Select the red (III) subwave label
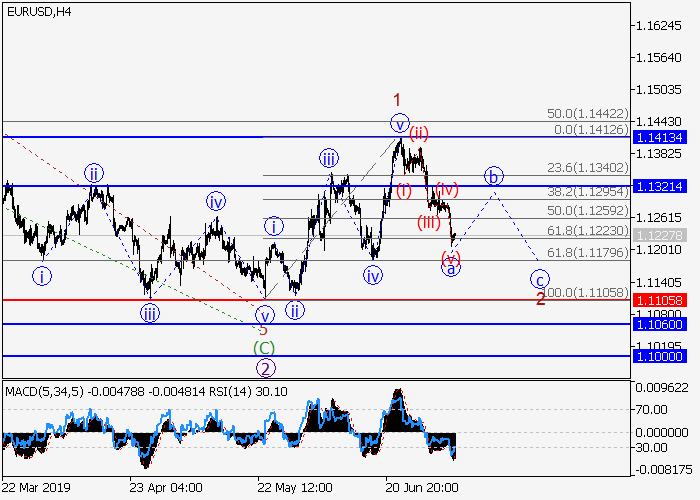This screenshot has height=500, width=700. point(428,221)
